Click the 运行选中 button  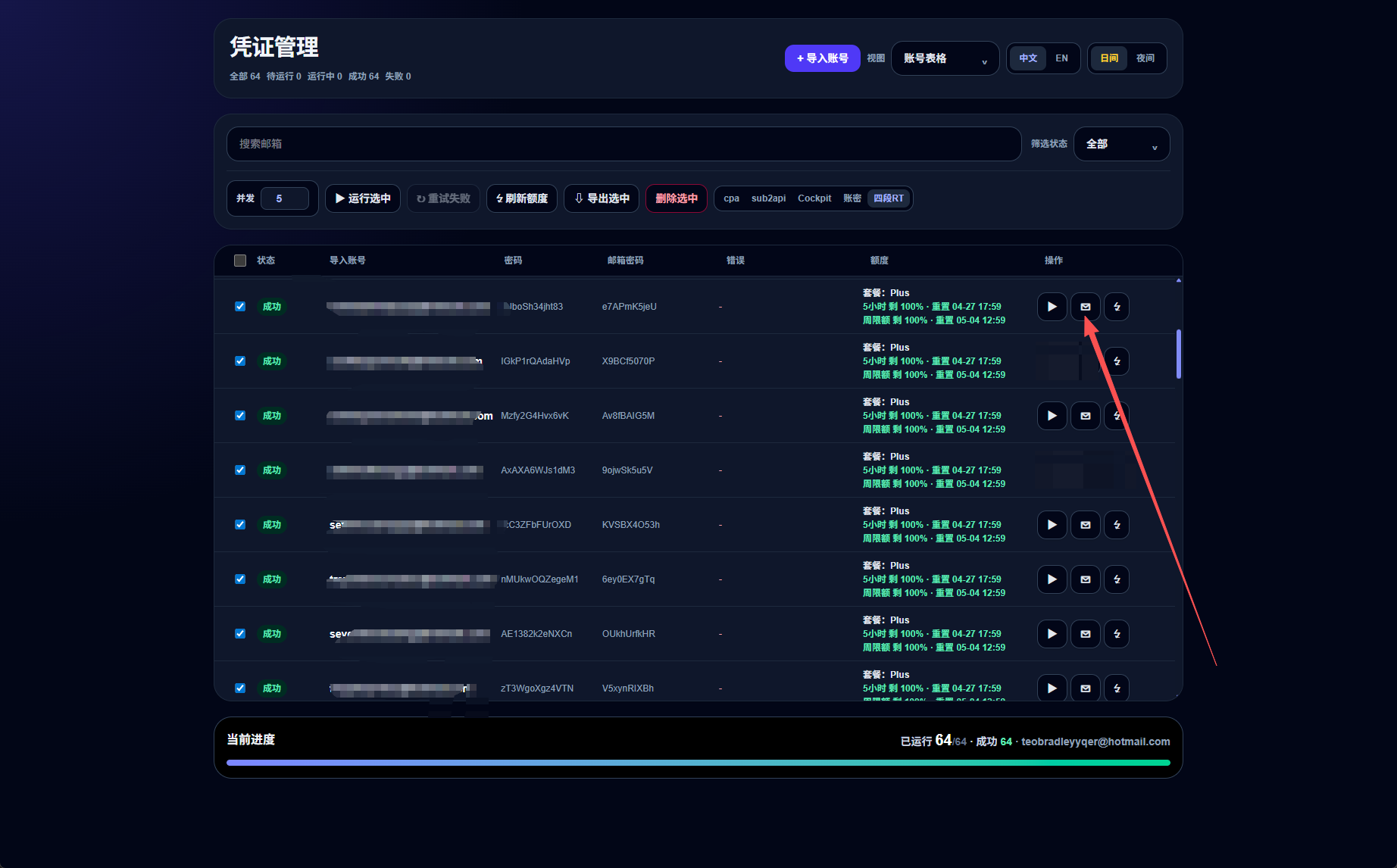(x=363, y=198)
